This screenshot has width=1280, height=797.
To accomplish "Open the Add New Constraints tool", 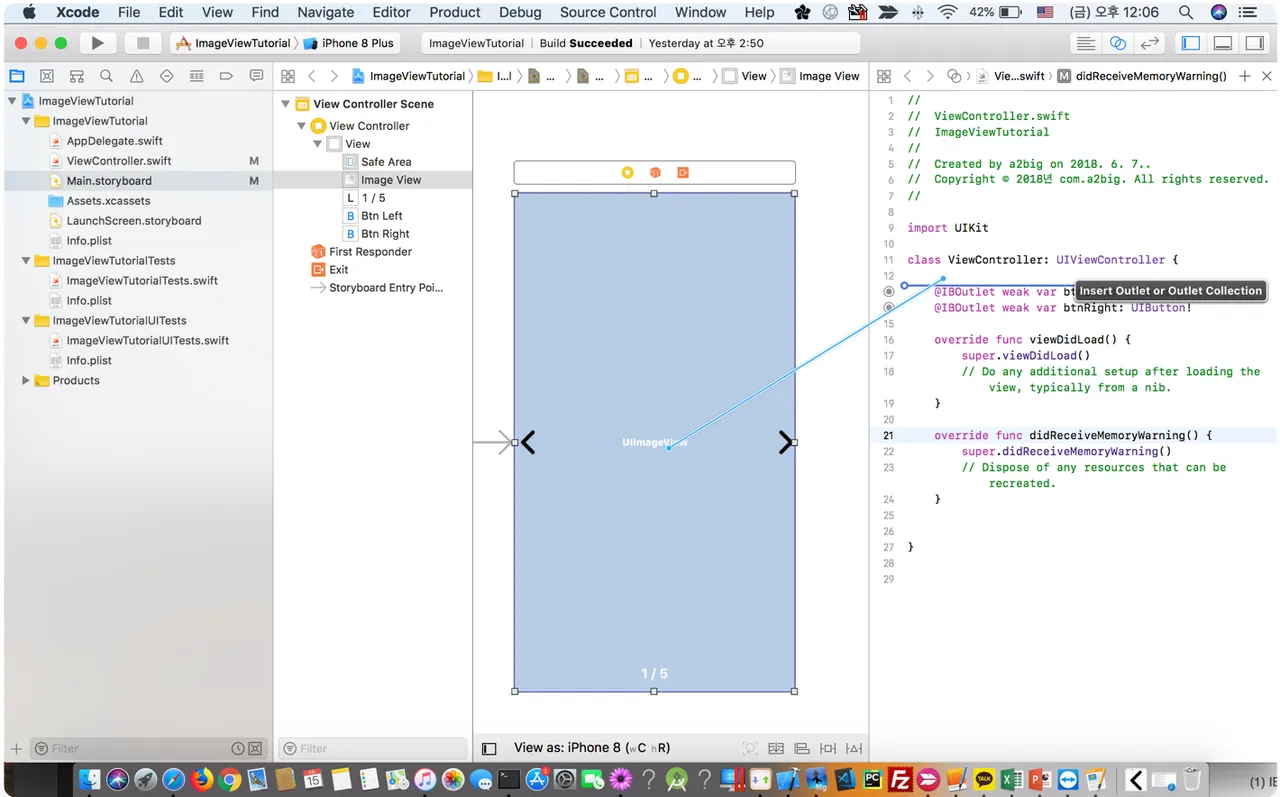I will coord(828,748).
